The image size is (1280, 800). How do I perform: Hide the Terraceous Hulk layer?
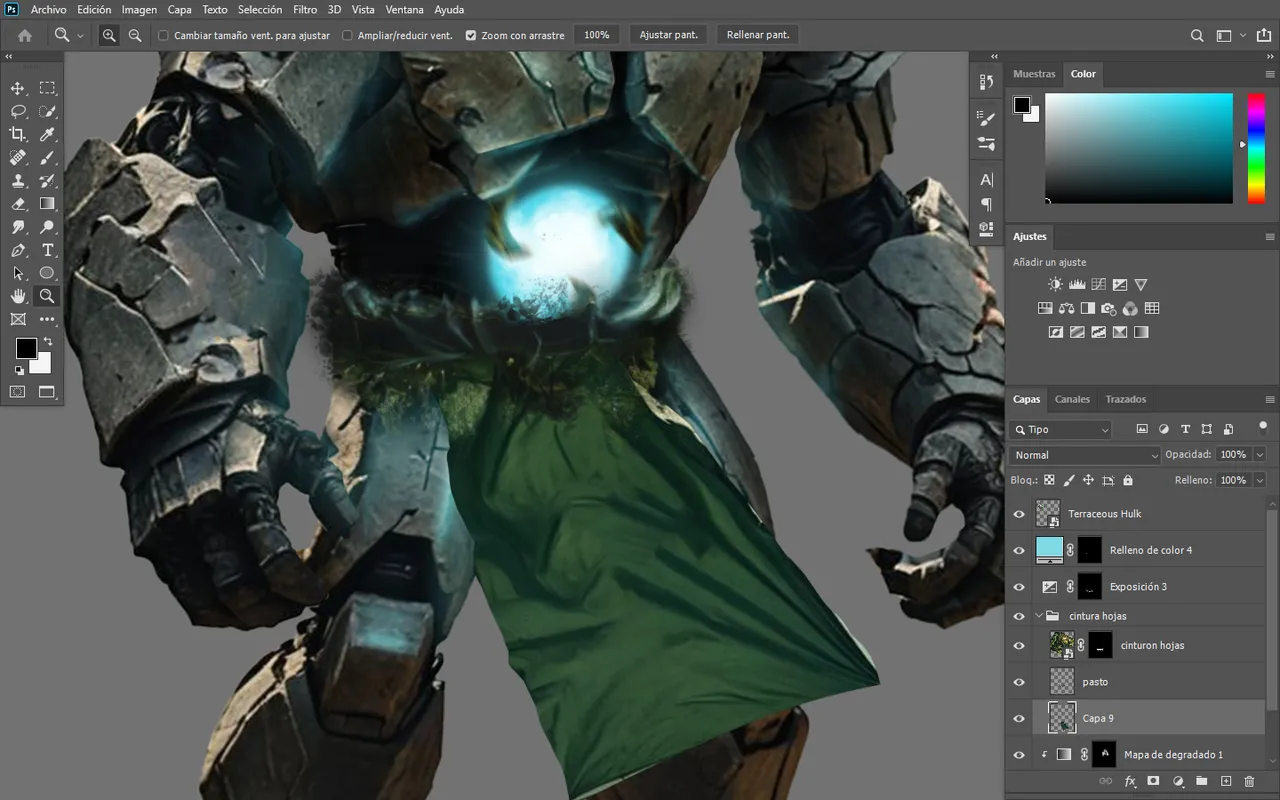[x=1019, y=514]
